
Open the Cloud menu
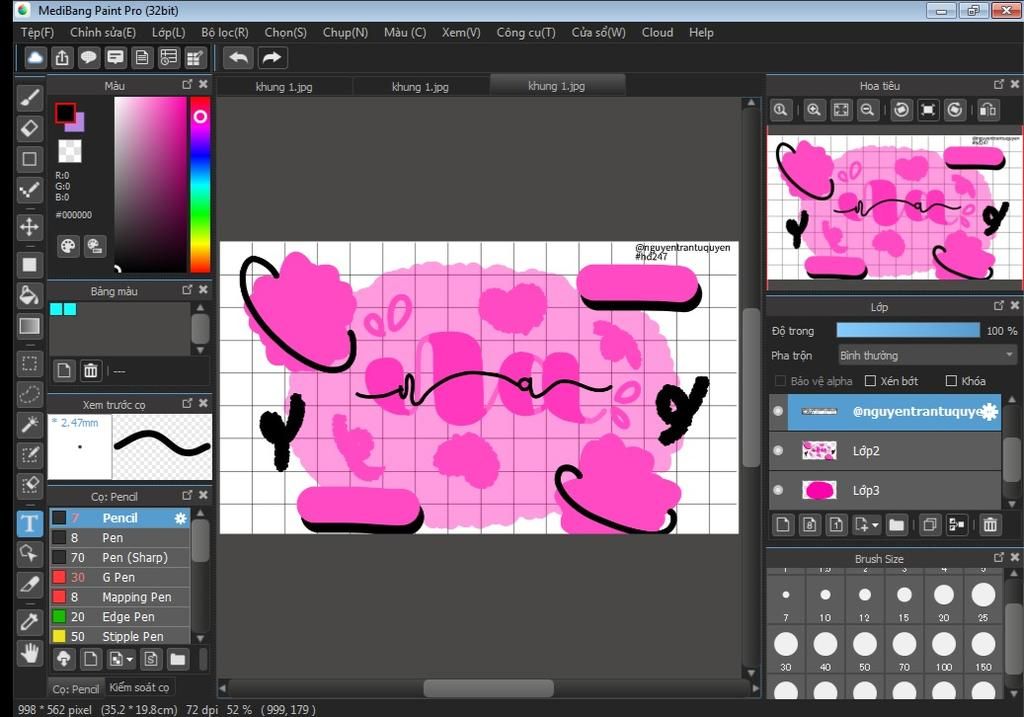pos(657,32)
